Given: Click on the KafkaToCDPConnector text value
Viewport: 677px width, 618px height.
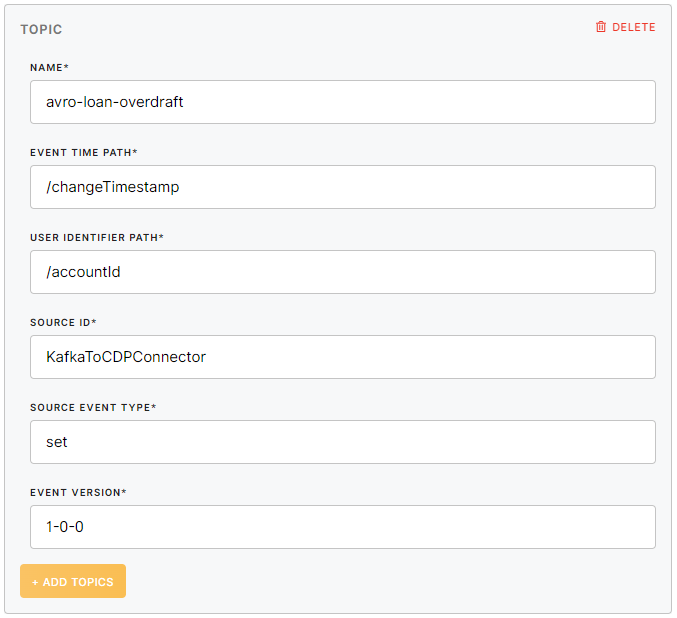Looking at the screenshot, I should pos(126,357).
